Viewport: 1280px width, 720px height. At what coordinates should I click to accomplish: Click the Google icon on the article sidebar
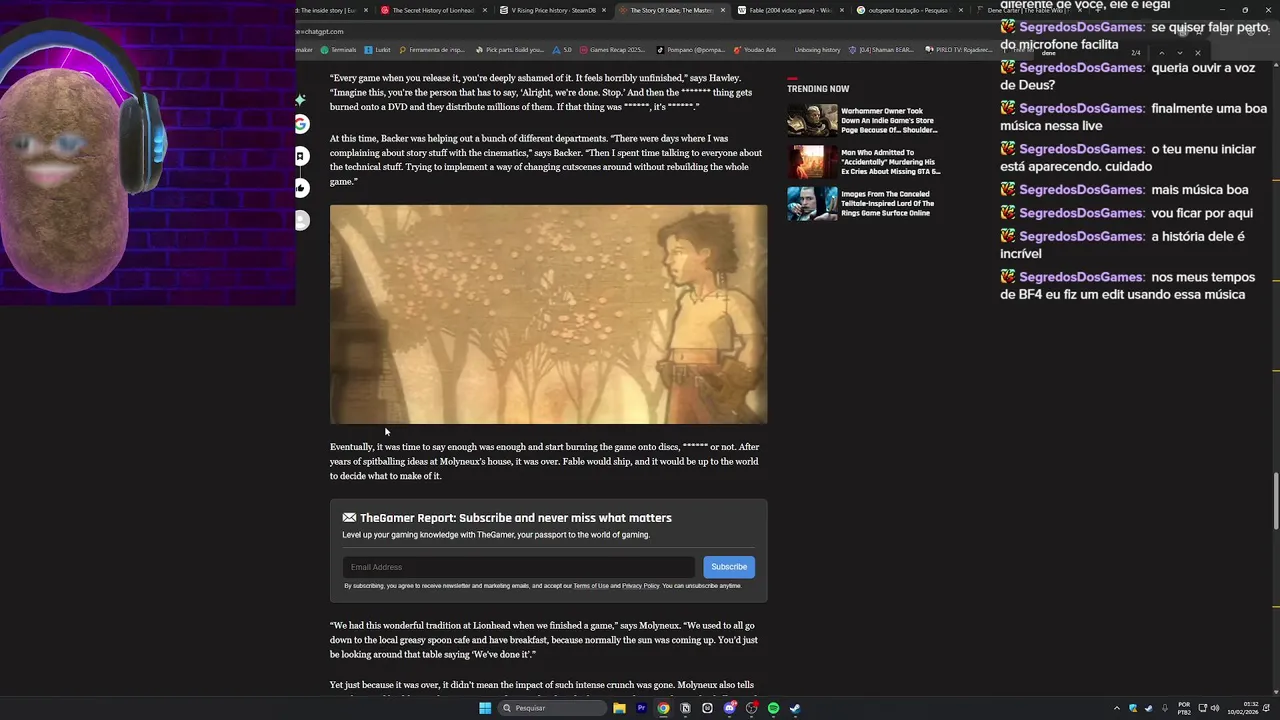(301, 124)
